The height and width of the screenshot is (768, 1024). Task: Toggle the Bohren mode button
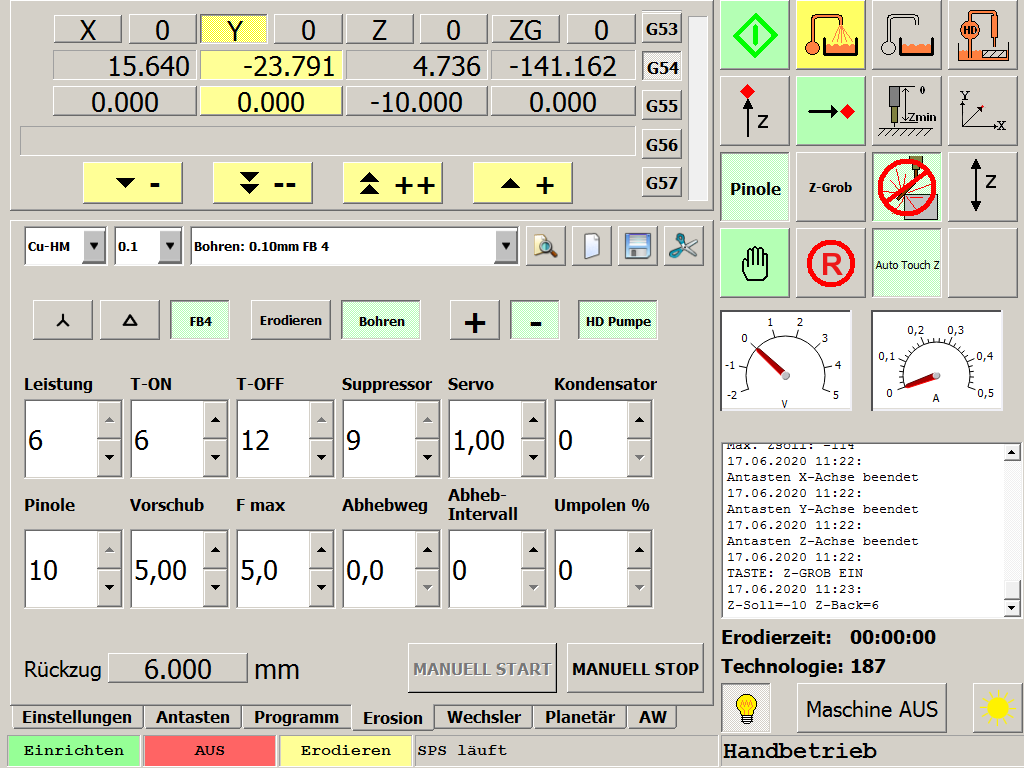point(381,321)
